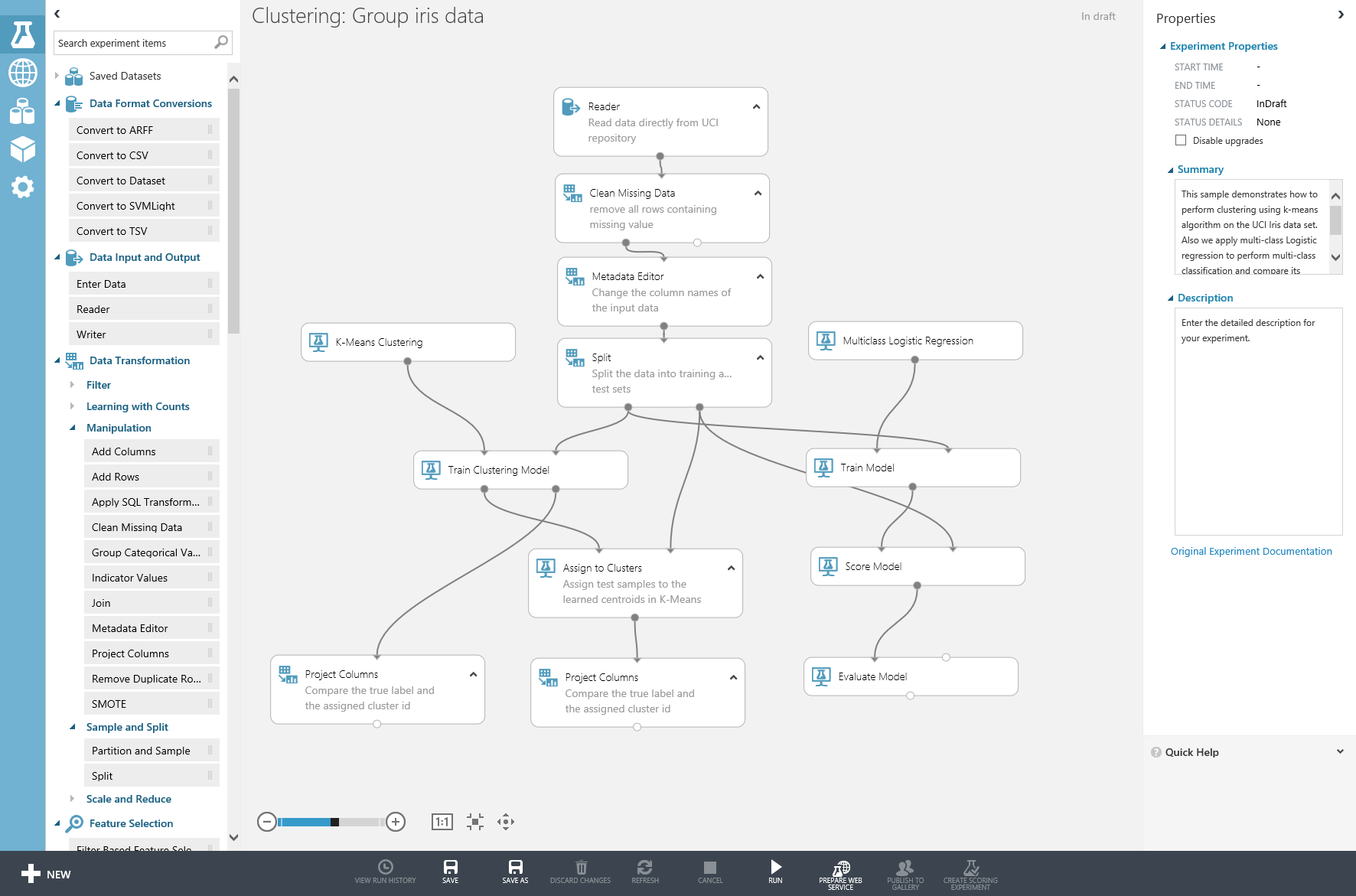Click the zoom to actual size 1:1 icon

442,822
